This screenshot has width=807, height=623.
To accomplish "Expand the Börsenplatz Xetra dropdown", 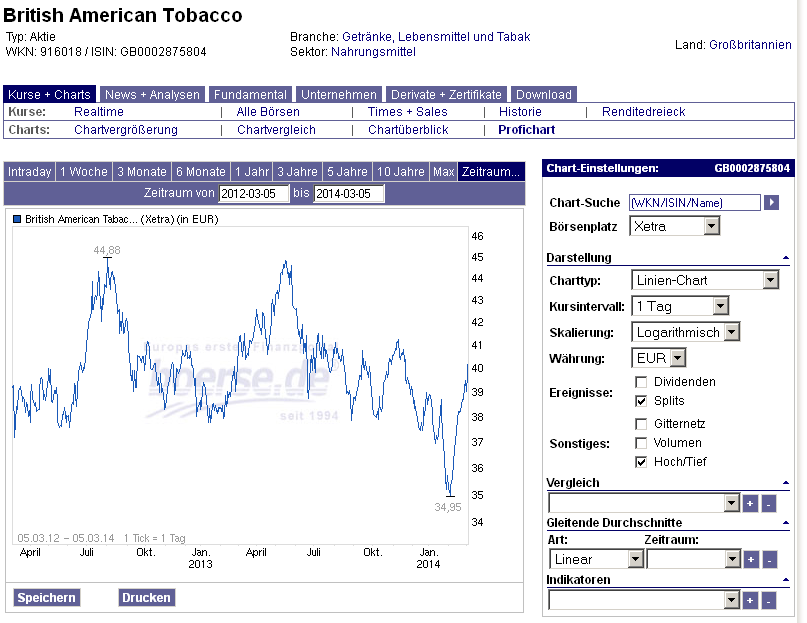I will [x=711, y=227].
